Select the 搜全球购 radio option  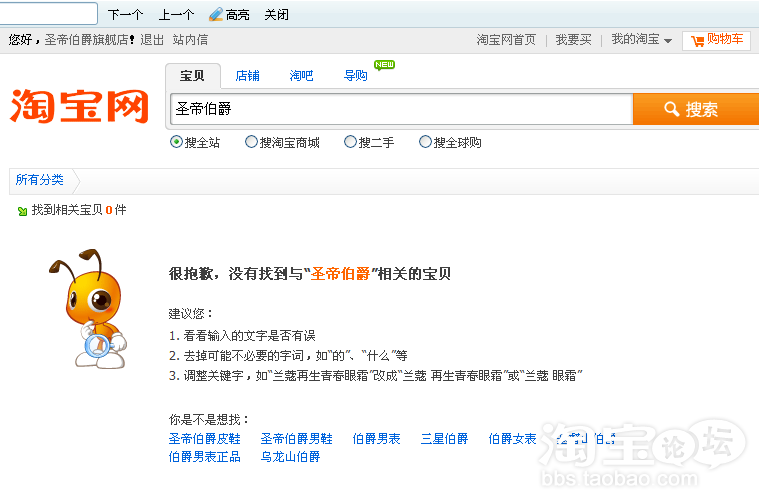click(x=425, y=142)
